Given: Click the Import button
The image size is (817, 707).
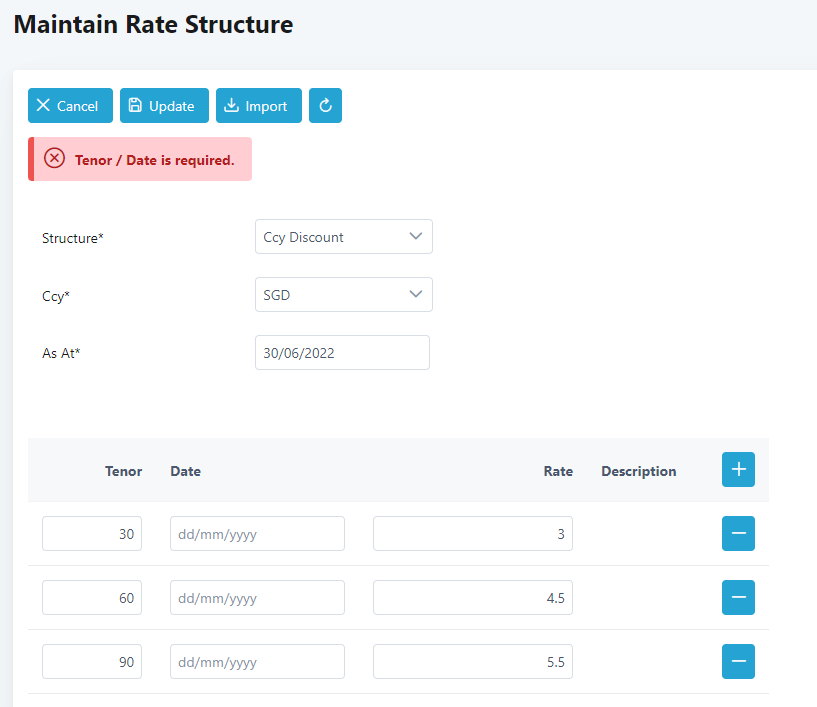Looking at the screenshot, I should (x=258, y=106).
